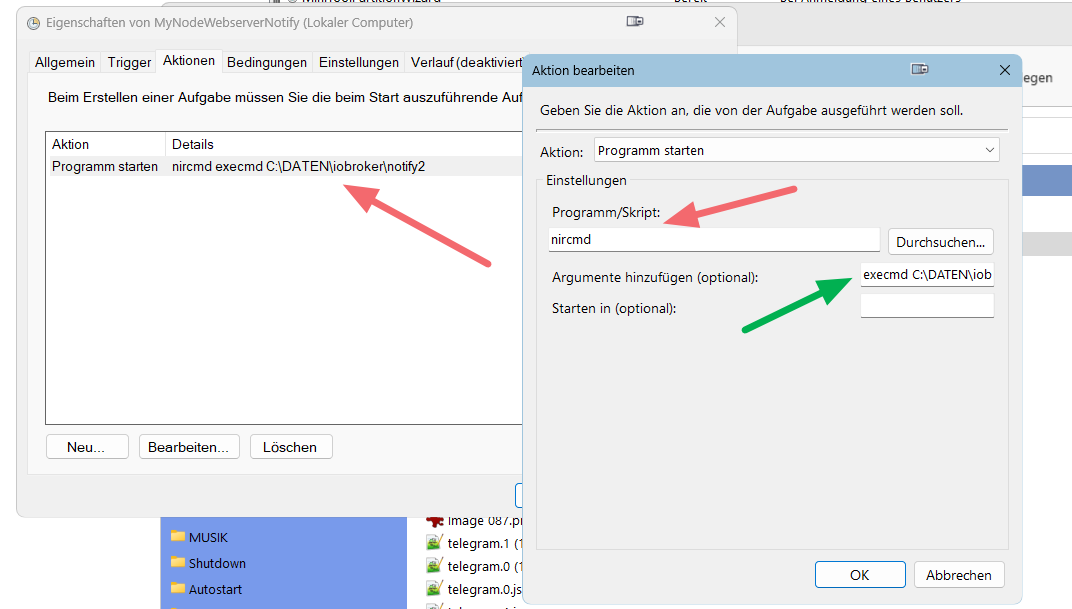Click the Geben Sie die Aktion an instruction text
The width and height of the screenshot is (1072, 609).
tap(751, 111)
